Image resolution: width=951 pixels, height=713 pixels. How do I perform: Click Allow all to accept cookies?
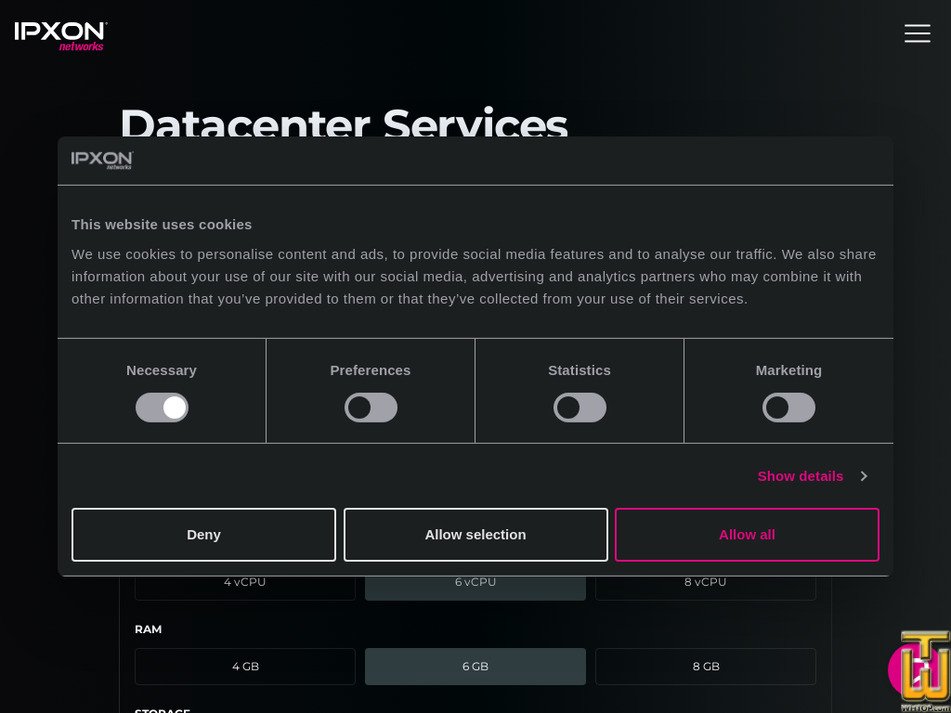[746, 534]
